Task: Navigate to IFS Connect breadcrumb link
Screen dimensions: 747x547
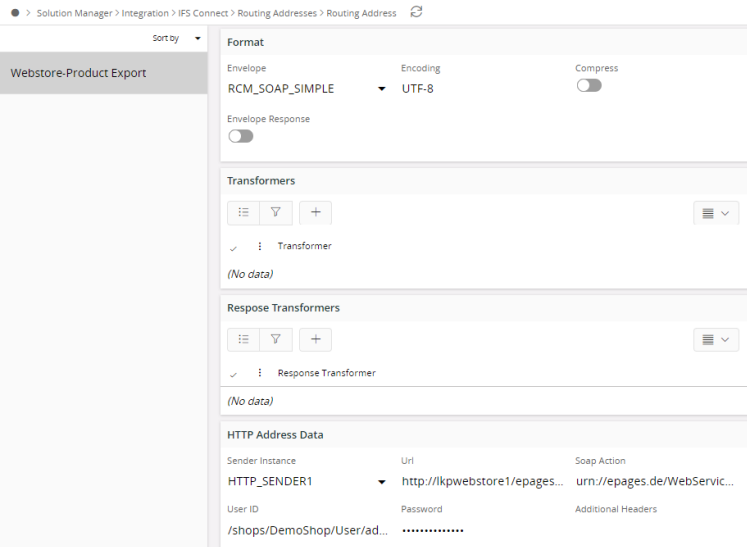Action: point(205,13)
